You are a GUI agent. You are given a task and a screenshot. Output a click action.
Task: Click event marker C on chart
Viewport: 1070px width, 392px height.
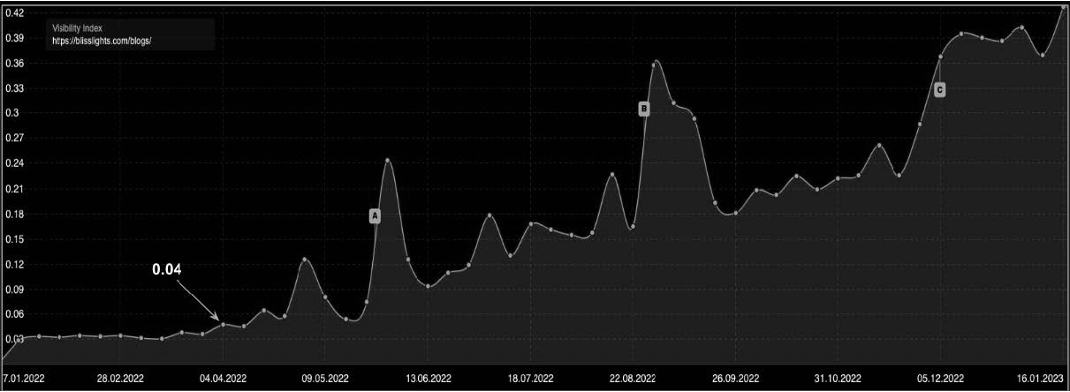[940, 89]
